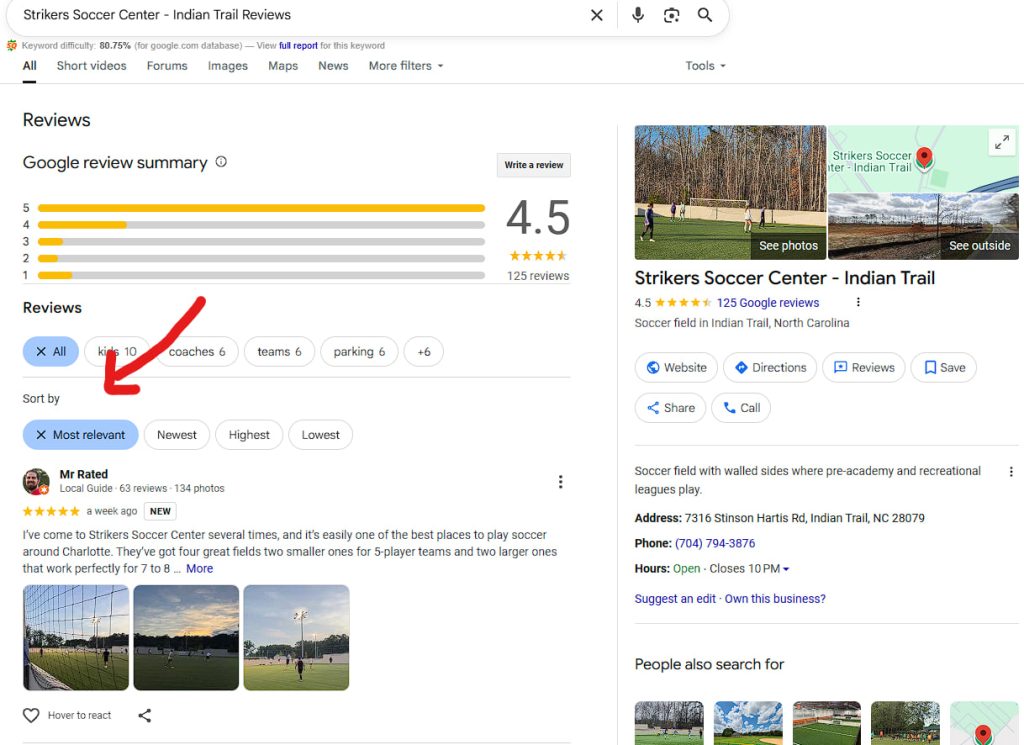The width and height of the screenshot is (1024, 745).
Task: Open the first review photo with the net
Action: click(x=76, y=637)
